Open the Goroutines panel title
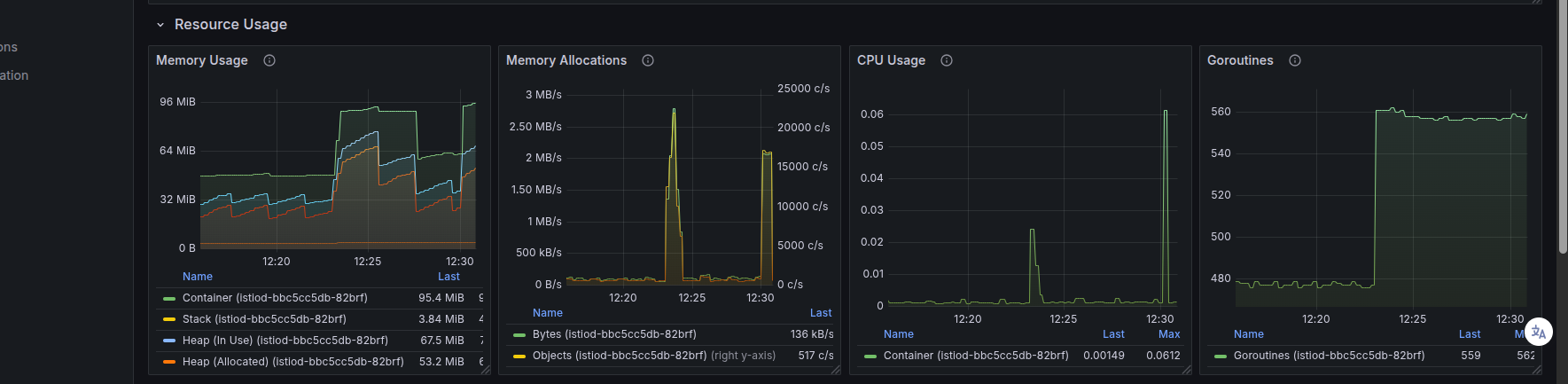1568x384 pixels. pos(1240,60)
